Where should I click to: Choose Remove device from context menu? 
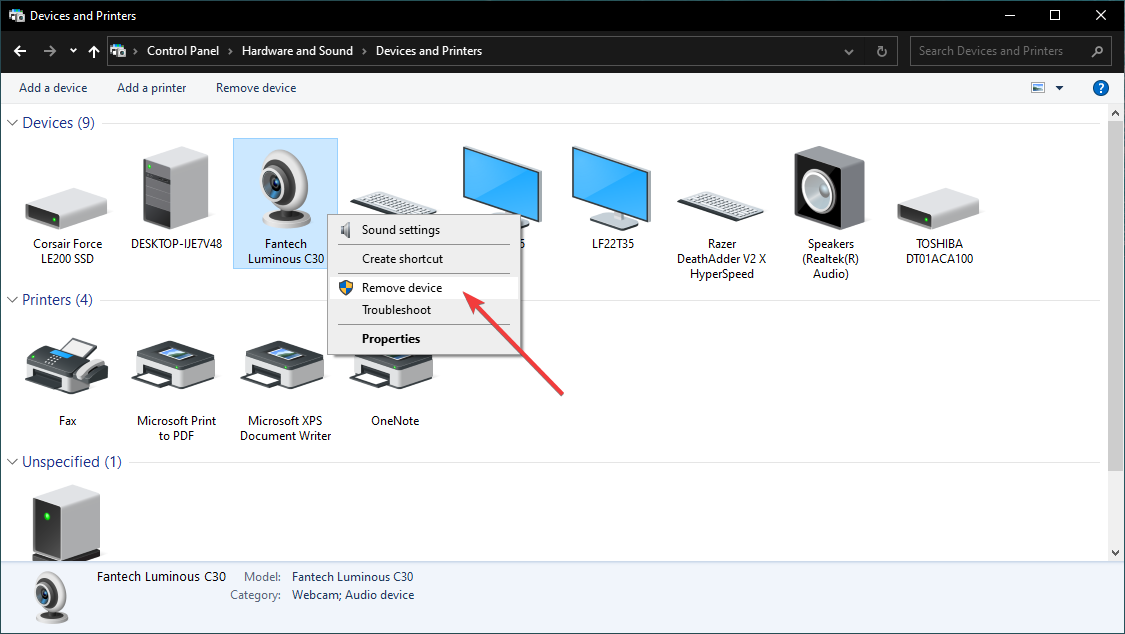click(x=423, y=288)
